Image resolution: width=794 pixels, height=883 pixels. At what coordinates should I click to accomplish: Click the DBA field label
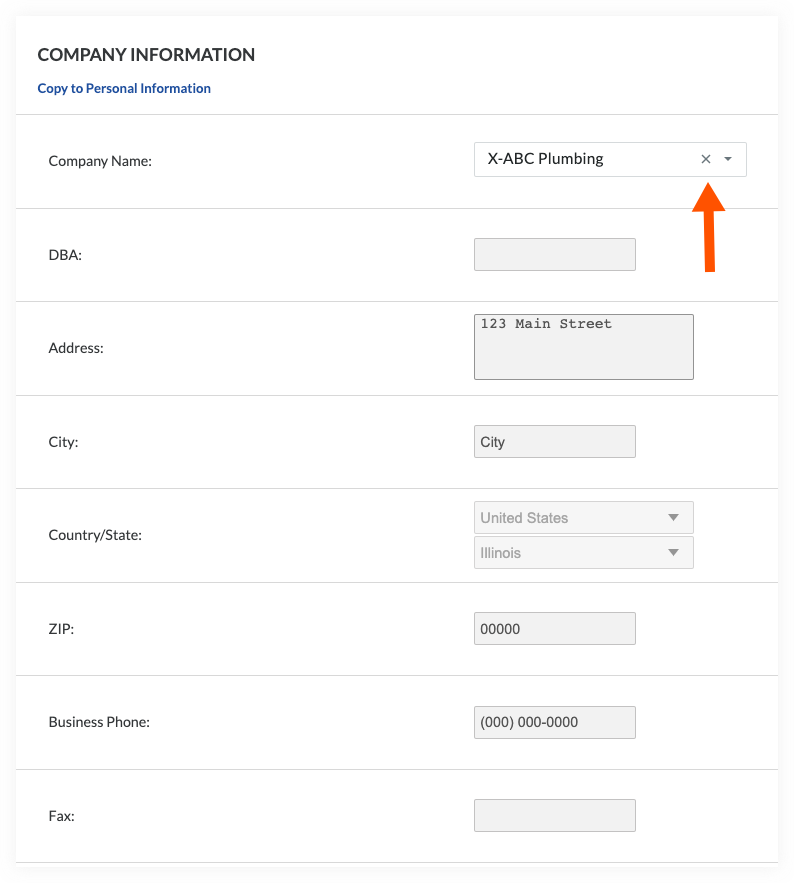(63, 255)
